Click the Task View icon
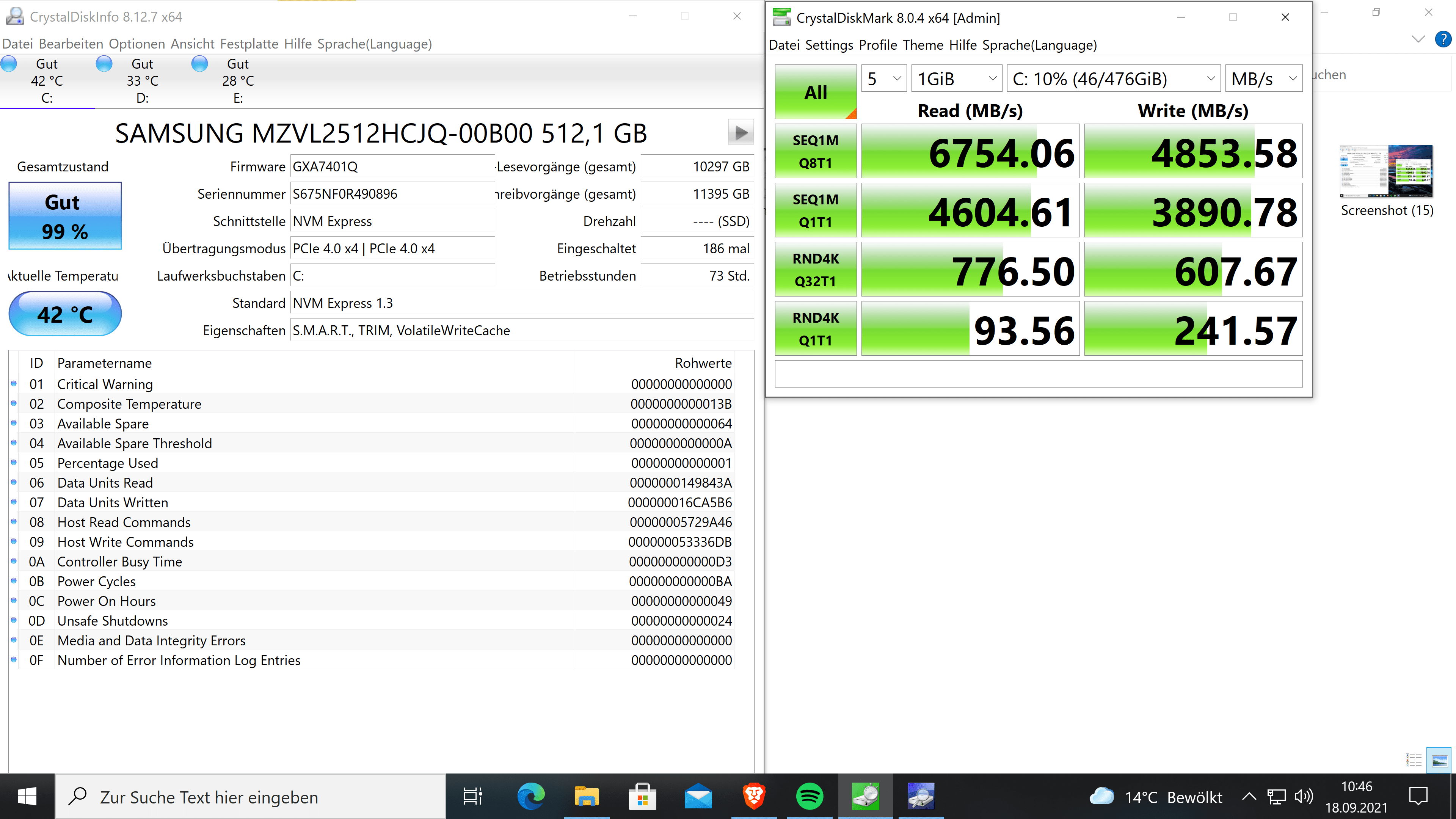 pos(472,796)
